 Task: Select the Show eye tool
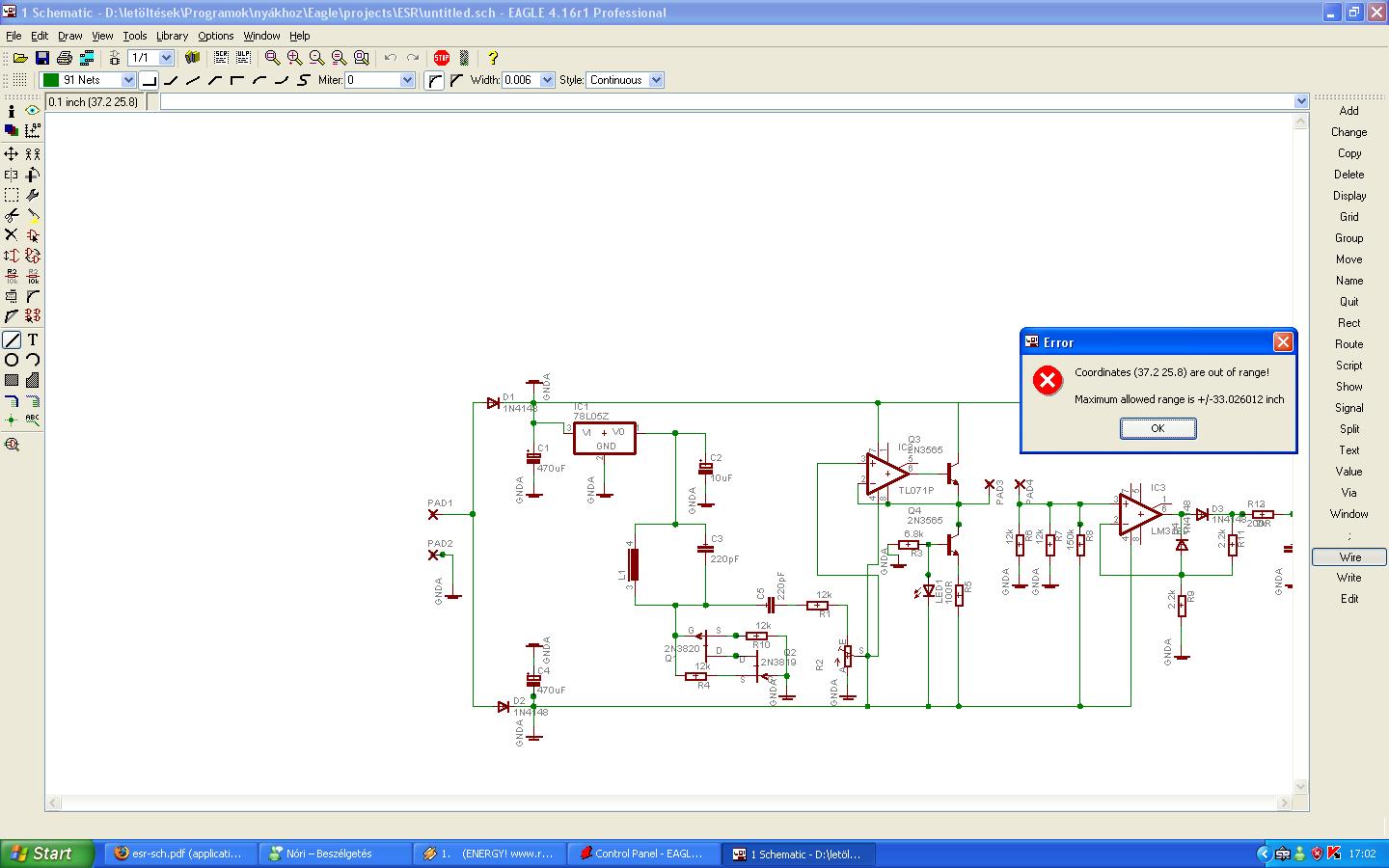click(x=33, y=111)
